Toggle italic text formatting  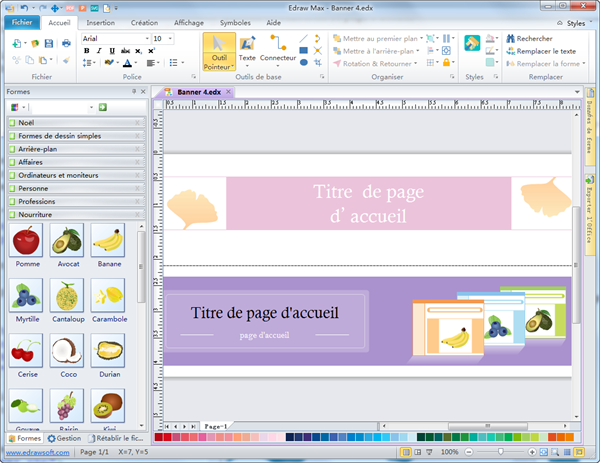(100, 50)
